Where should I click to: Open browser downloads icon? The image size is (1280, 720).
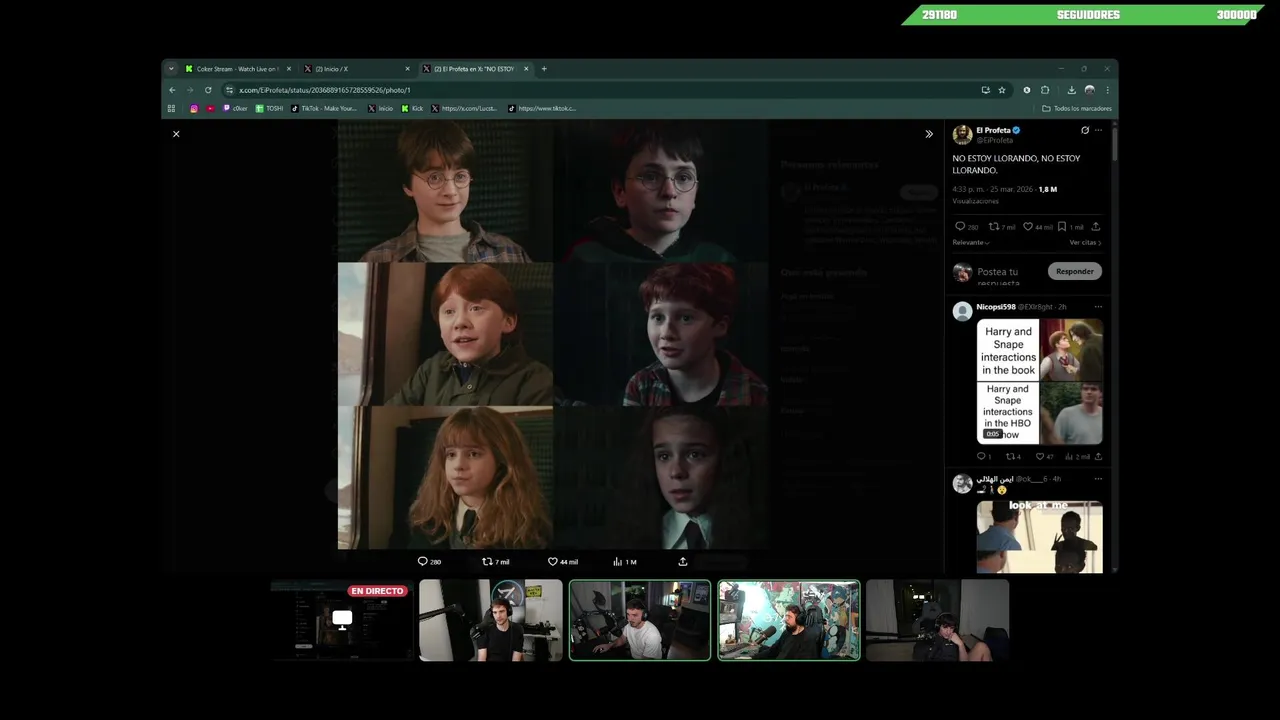[x=1072, y=90]
